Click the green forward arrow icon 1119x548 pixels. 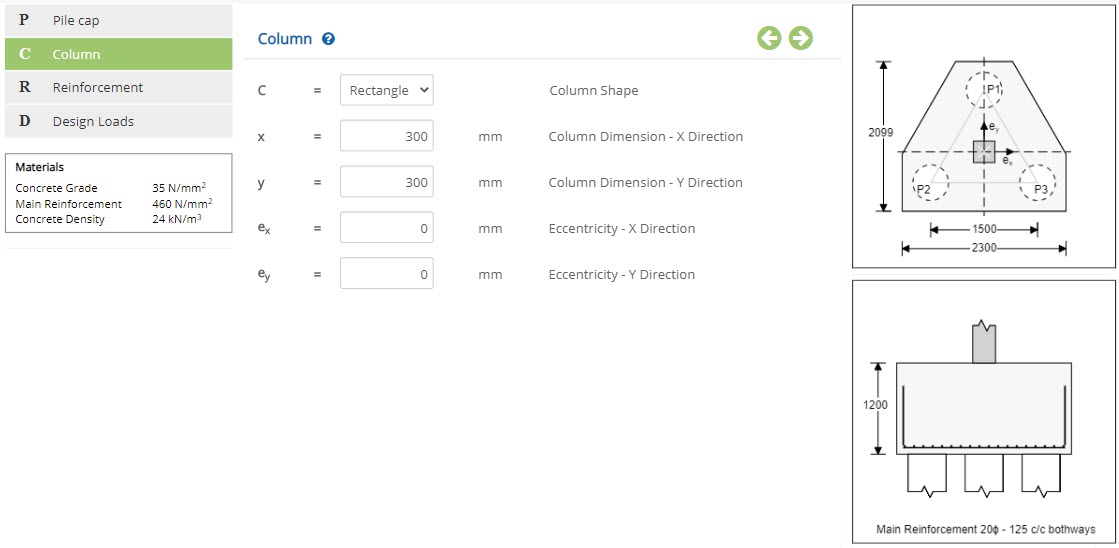pos(801,38)
